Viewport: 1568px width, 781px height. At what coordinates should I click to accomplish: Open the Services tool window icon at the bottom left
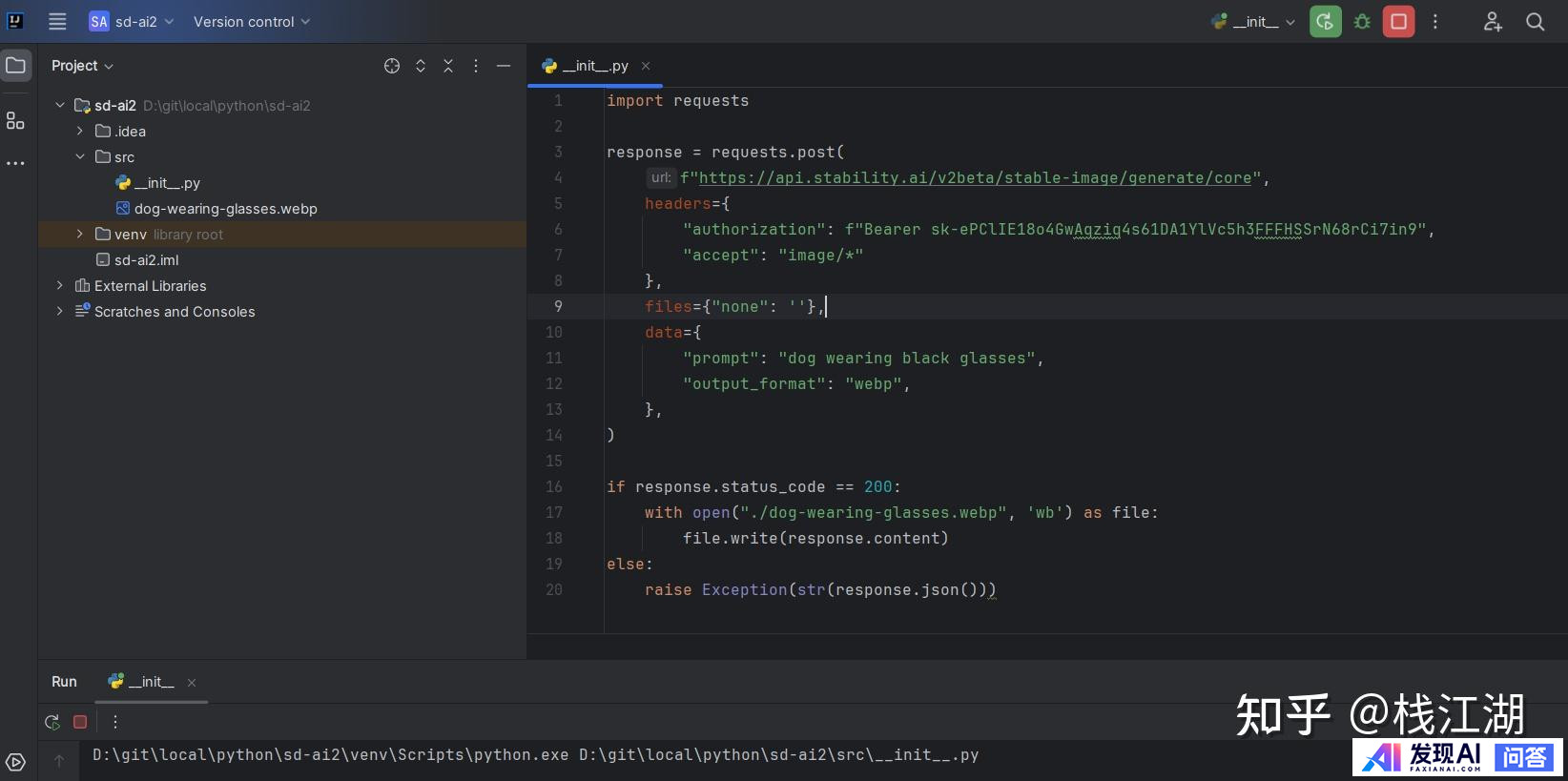pyautogui.click(x=16, y=762)
